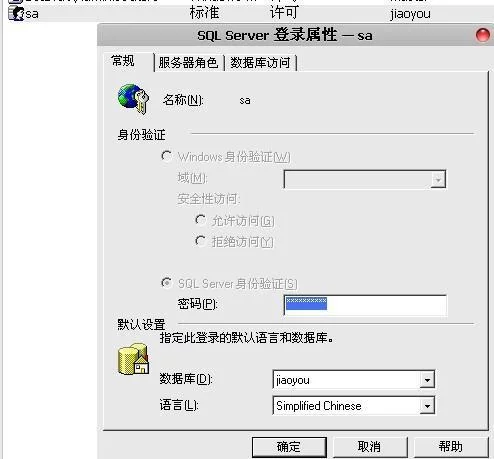Expand the 语言 Simplified Chinese dropdown arrow
The image size is (494, 459).
click(427, 405)
